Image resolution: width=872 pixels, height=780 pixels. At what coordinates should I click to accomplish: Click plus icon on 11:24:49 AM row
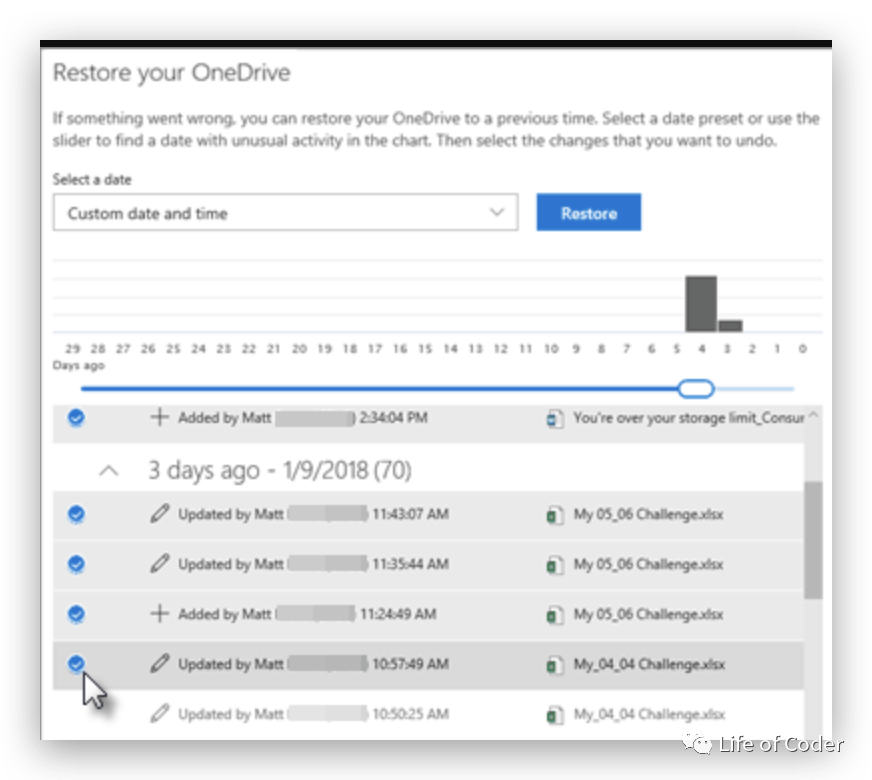click(160, 614)
